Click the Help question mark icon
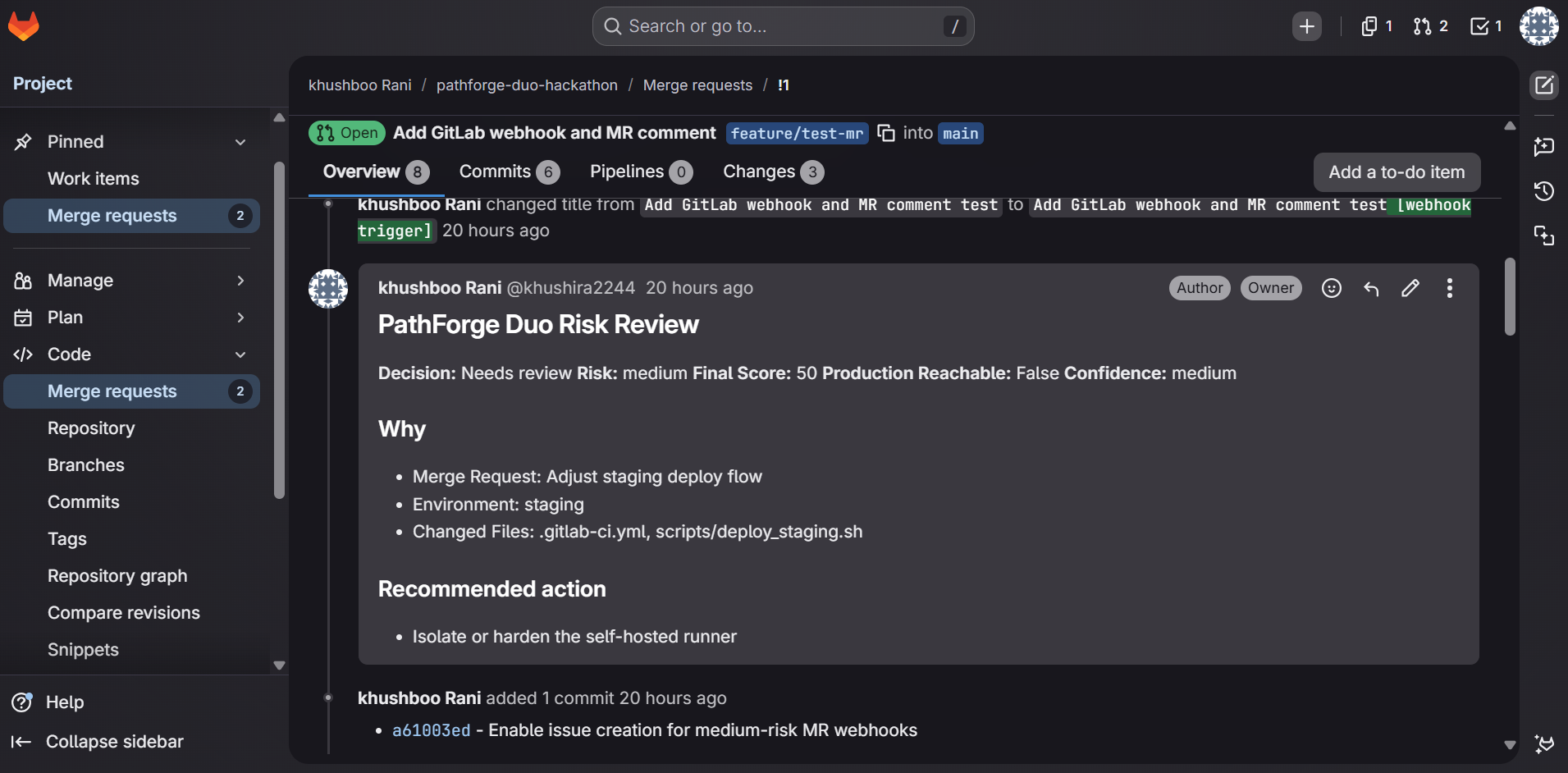1568x773 pixels. pyautogui.click(x=22, y=702)
